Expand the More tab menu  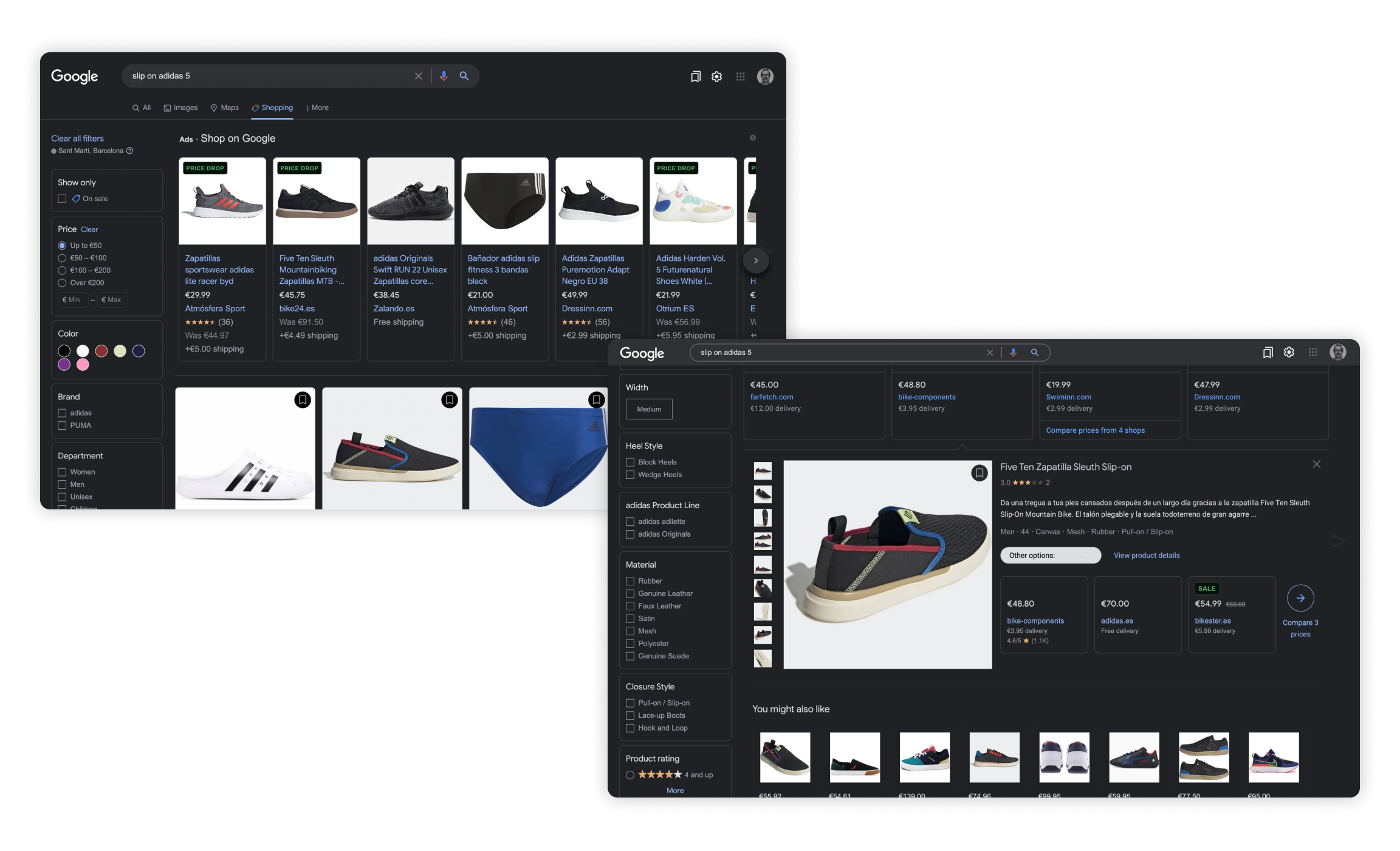[317, 108]
